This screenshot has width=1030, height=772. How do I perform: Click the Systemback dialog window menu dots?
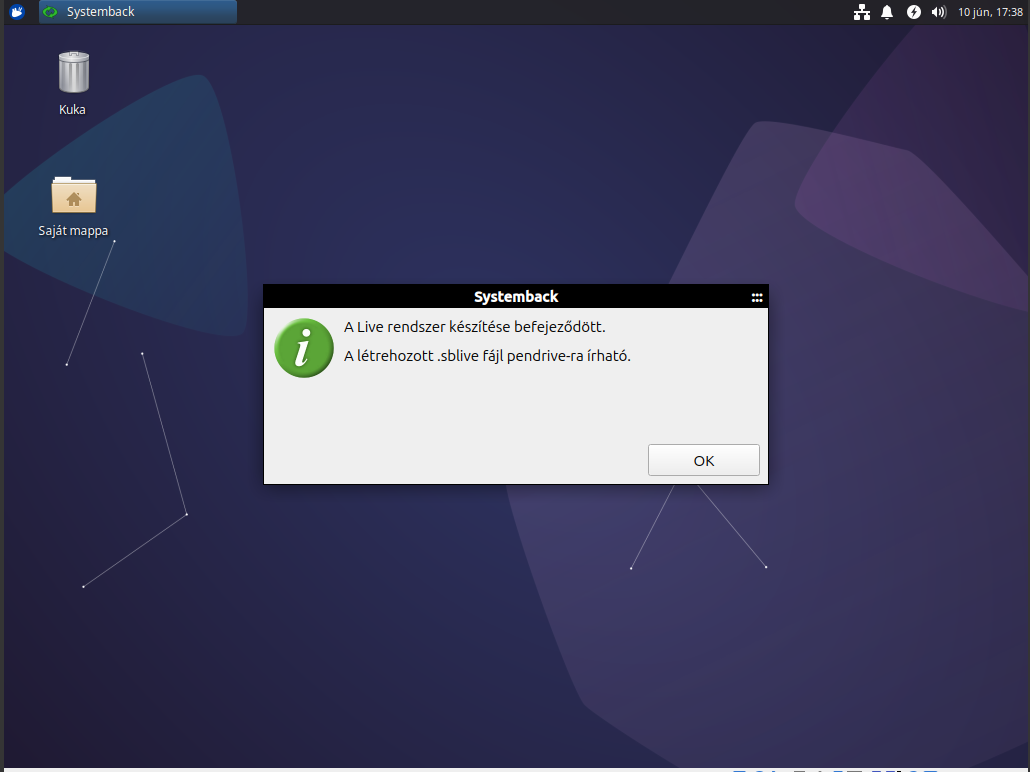(x=757, y=298)
